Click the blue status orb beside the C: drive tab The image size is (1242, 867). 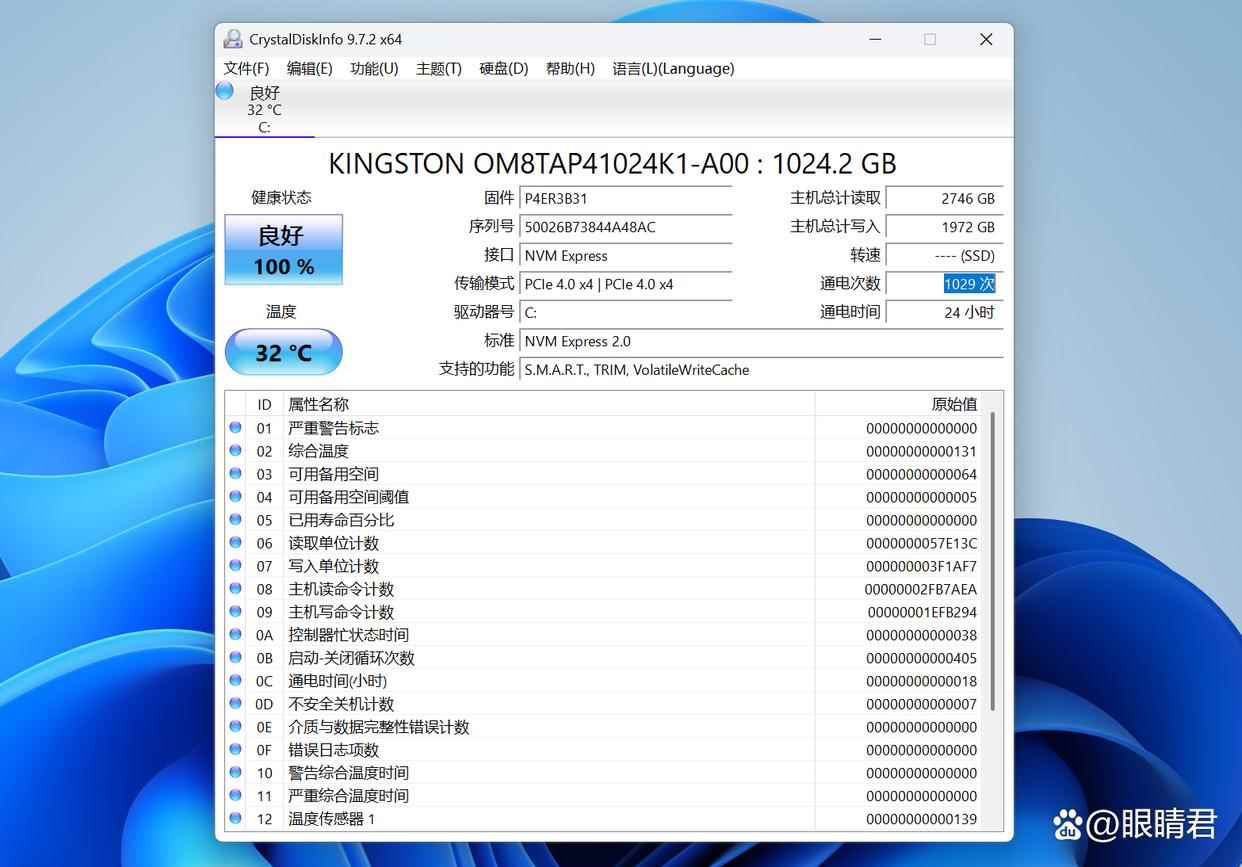pos(225,91)
